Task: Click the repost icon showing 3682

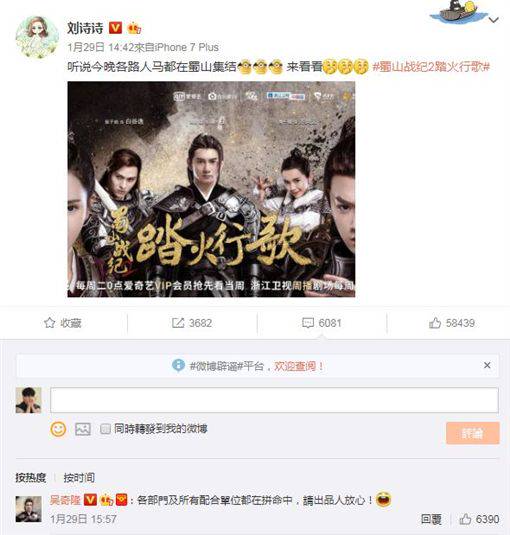Action: click(x=178, y=323)
